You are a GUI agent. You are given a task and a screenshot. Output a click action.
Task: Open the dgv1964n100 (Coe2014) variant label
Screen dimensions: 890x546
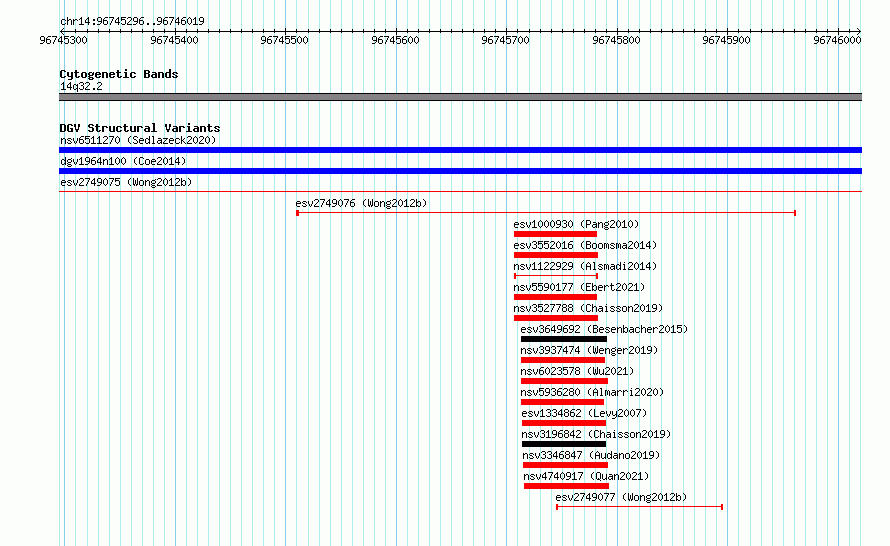[123, 161]
